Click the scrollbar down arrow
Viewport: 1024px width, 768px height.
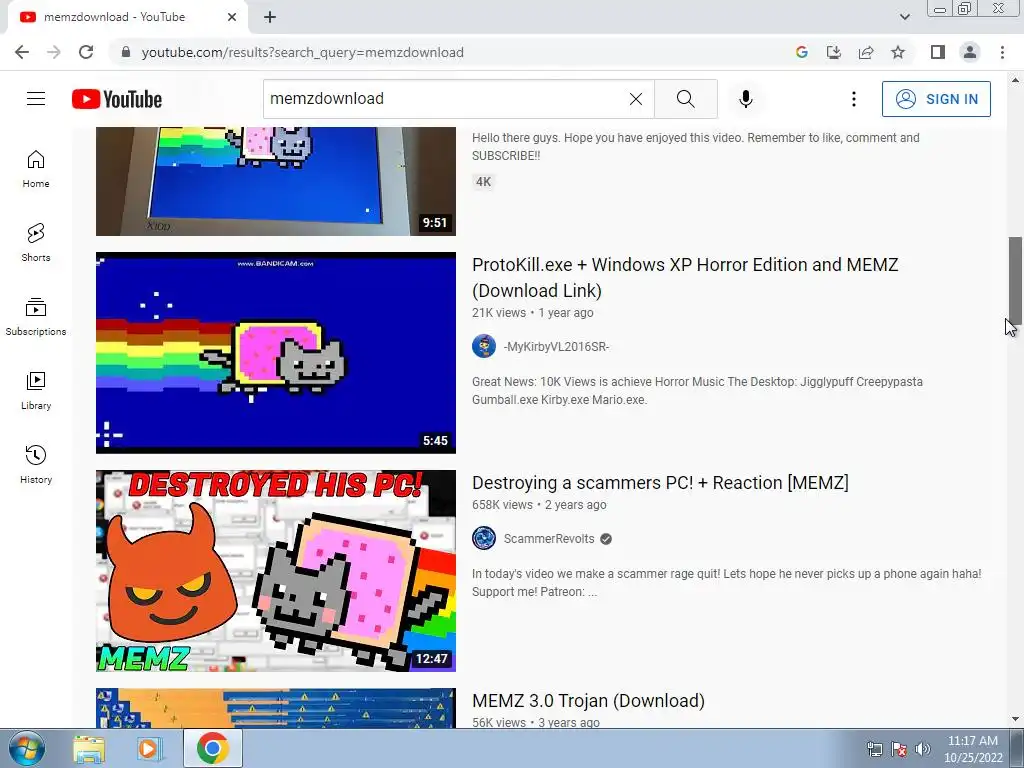point(1015,719)
